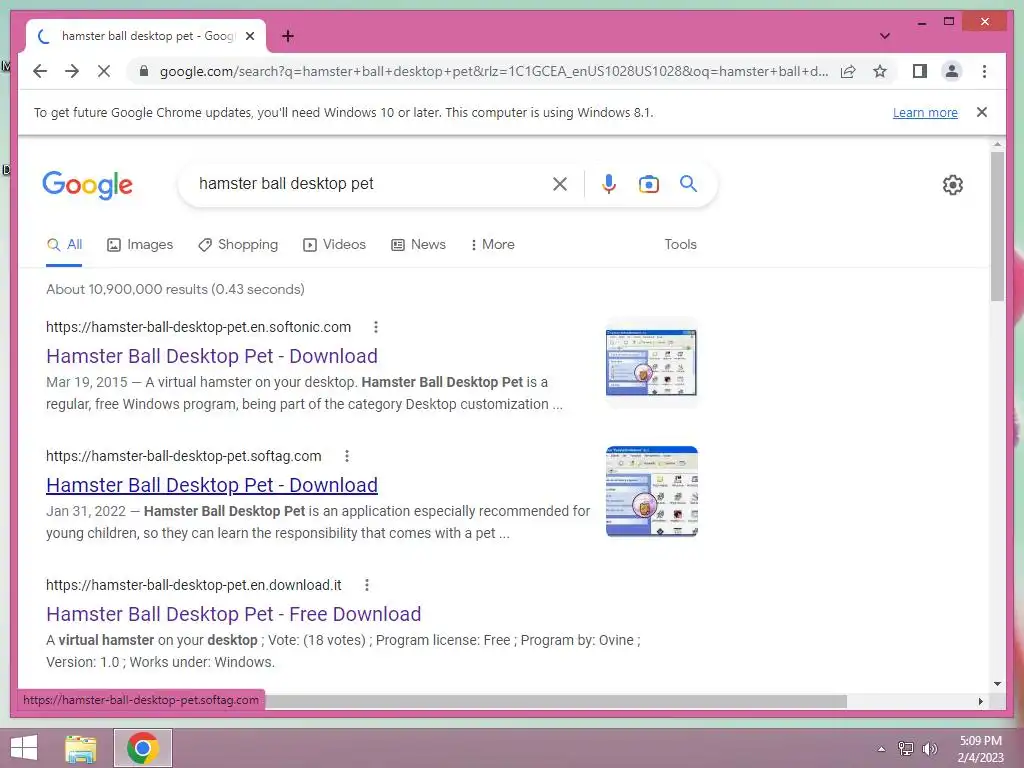Select the All results tab
1024x768 pixels.
click(65, 245)
